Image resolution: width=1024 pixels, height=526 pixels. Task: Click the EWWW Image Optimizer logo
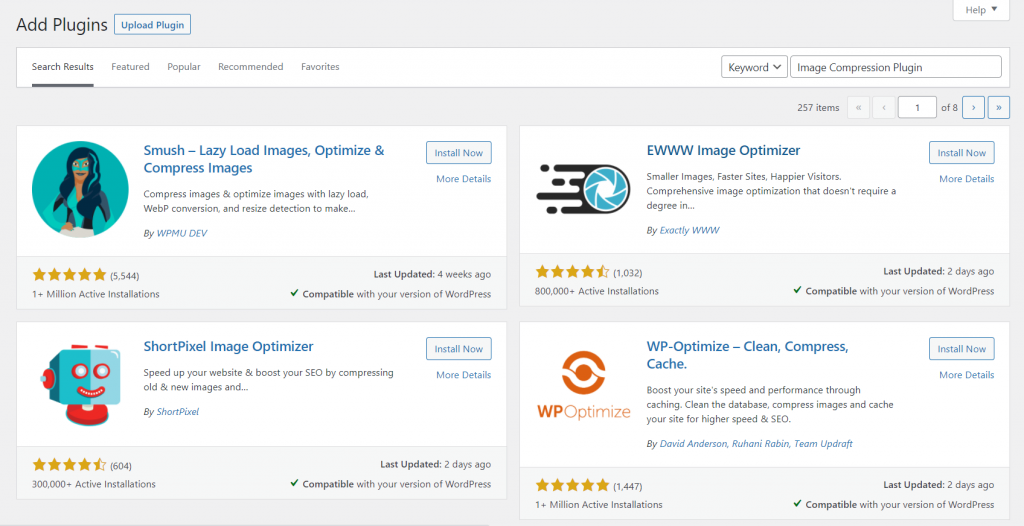point(583,189)
